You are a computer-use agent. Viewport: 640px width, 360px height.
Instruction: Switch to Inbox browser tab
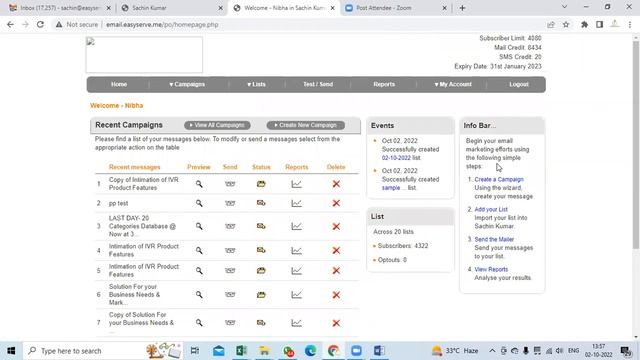pos(59,8)
